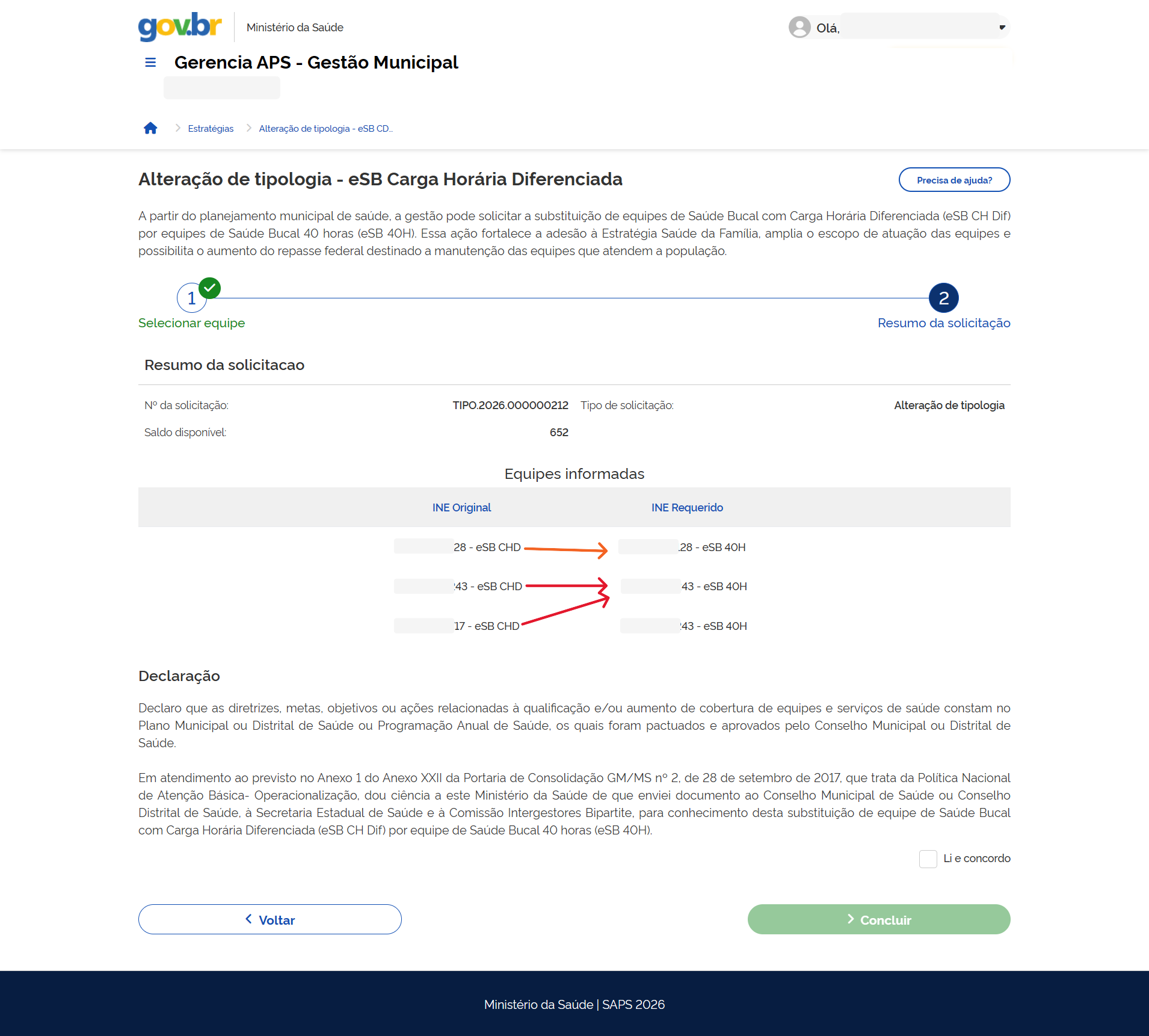Check the 'Li e concordo' checkbox
1149x1036 pixels.
[x=928, y=859]
